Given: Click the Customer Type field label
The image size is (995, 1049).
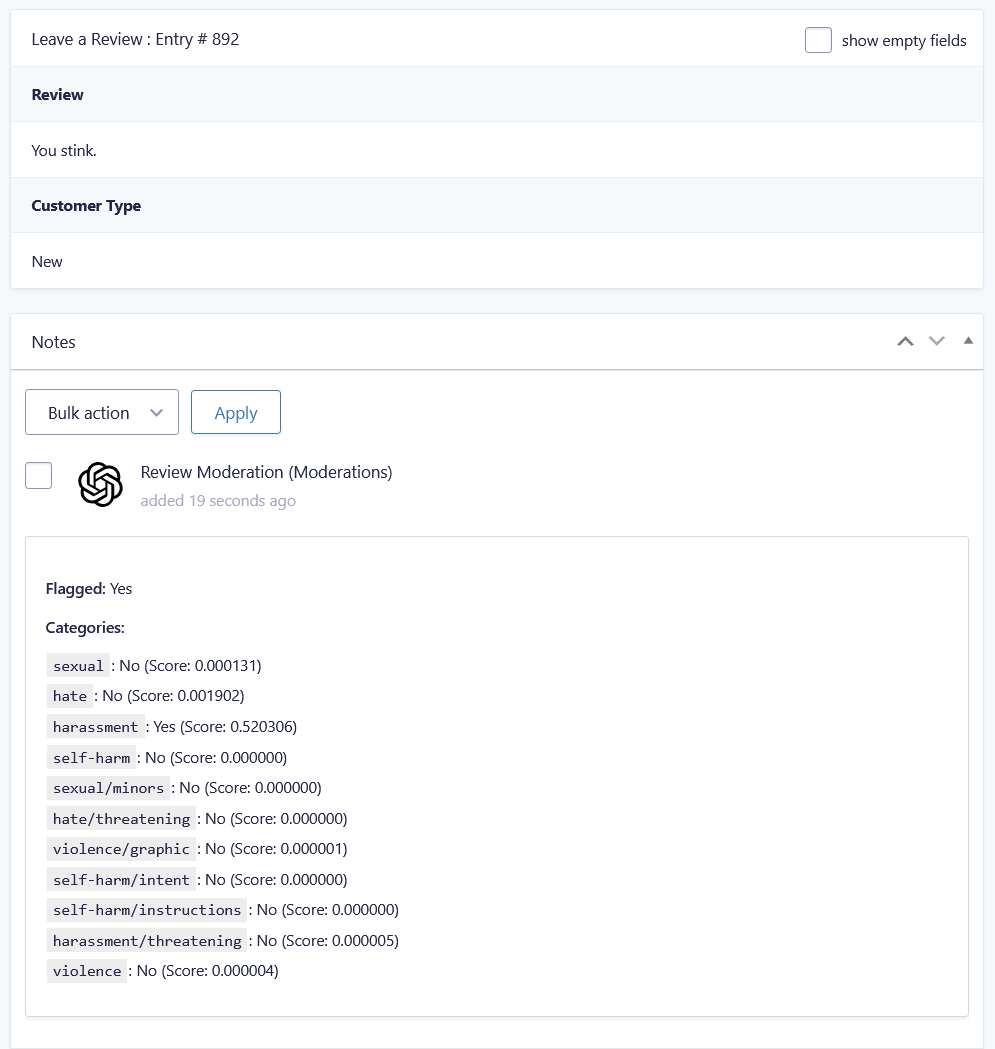Looking at the screenshot, I should click(86, 206).
